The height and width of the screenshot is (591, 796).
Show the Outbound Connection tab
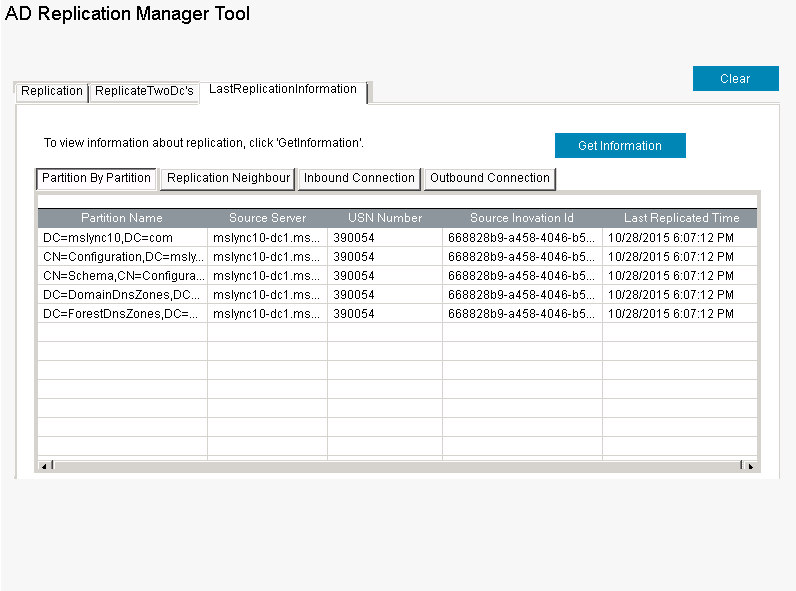click(x=490, y=178)
